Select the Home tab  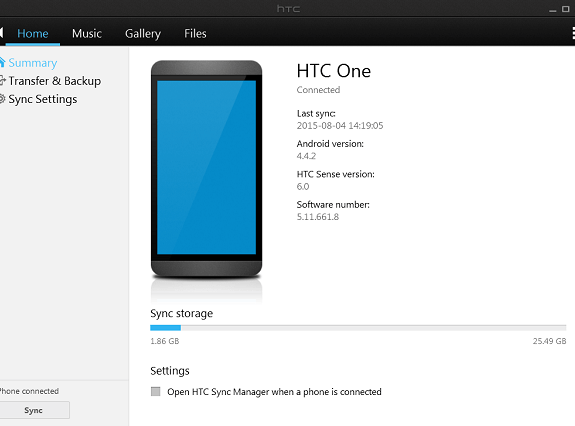pyautogui.click(x=33, y=33)
